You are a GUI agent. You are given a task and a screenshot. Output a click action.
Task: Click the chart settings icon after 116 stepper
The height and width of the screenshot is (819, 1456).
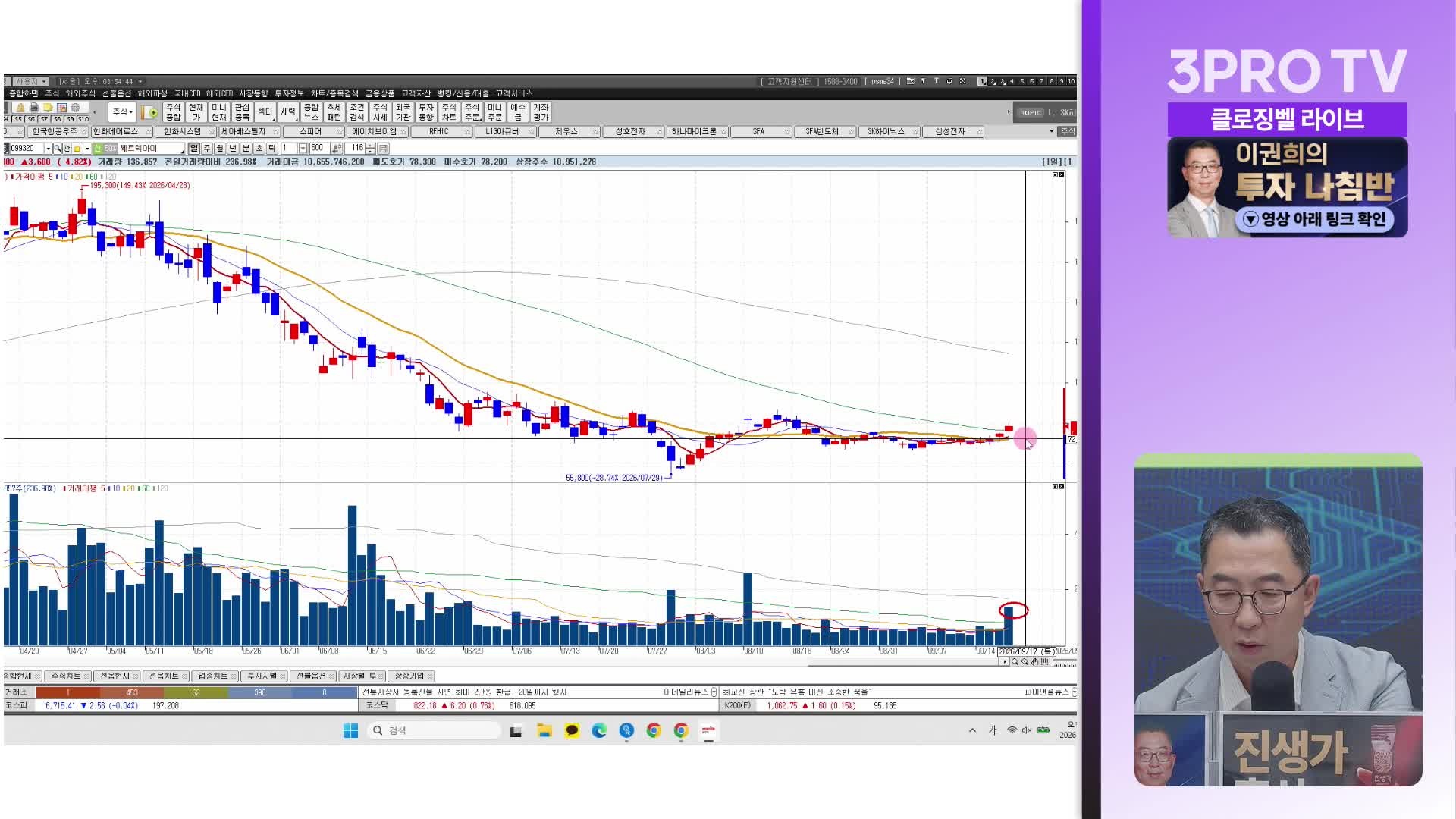(383, 148)
